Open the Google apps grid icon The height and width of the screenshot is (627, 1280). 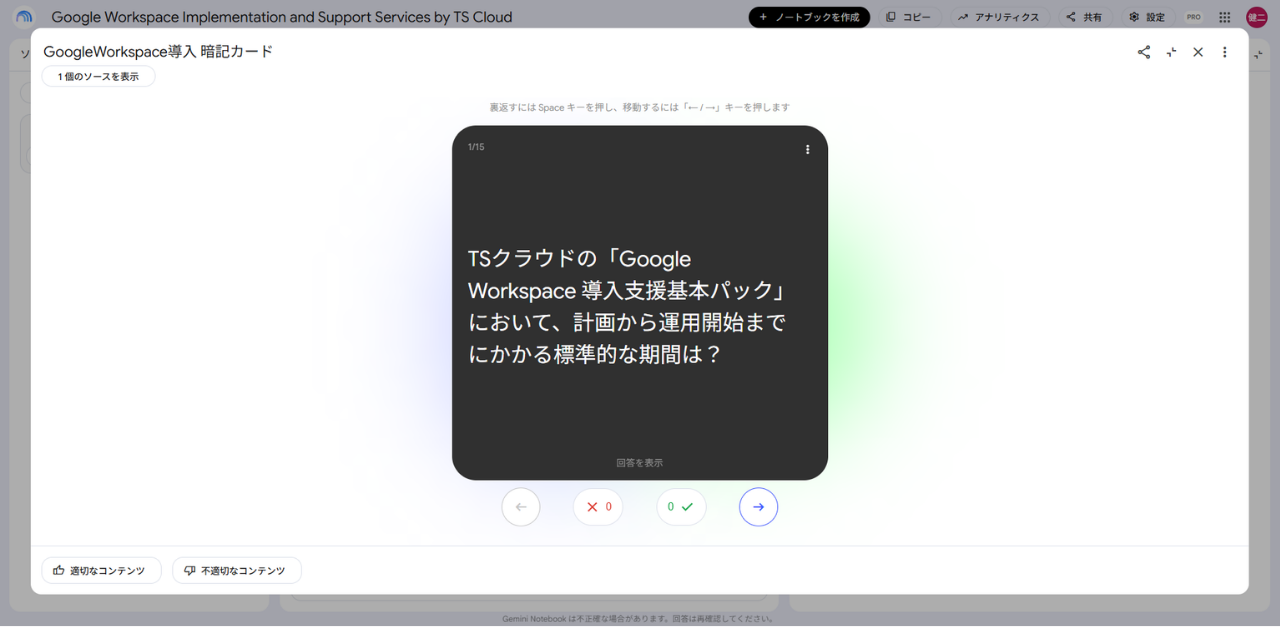click(x=1225, y=17)
